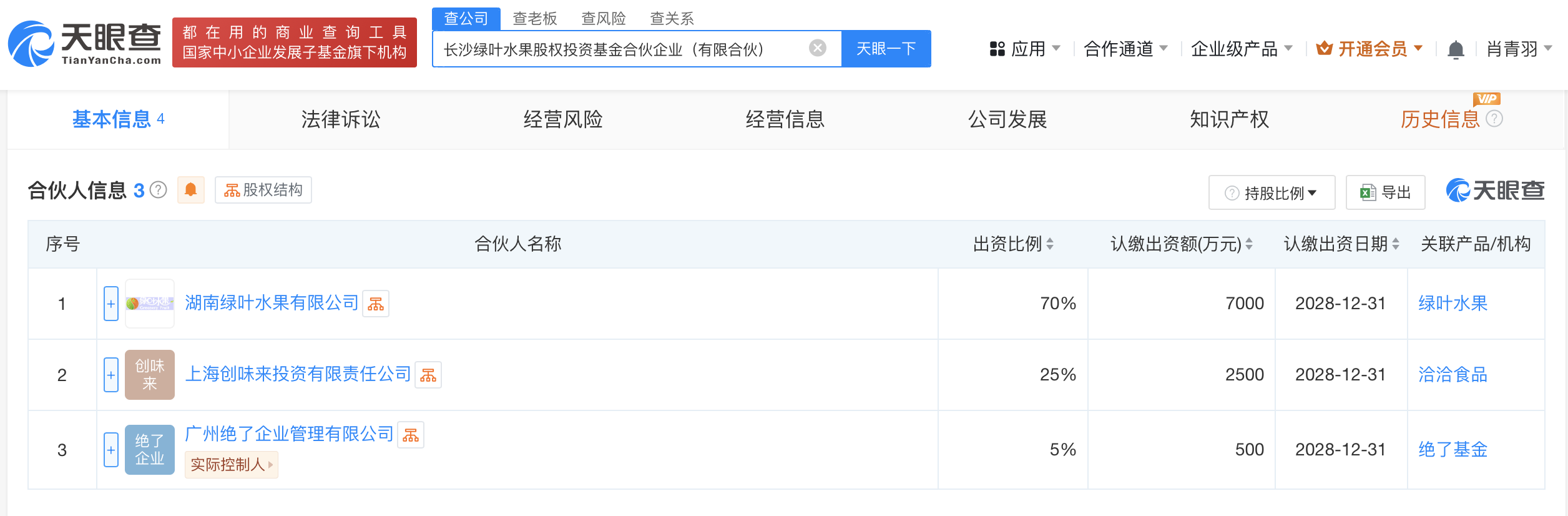Switch to 公司发展 tab
This screenshot has height=516, width=1568.
point(1007,119)
